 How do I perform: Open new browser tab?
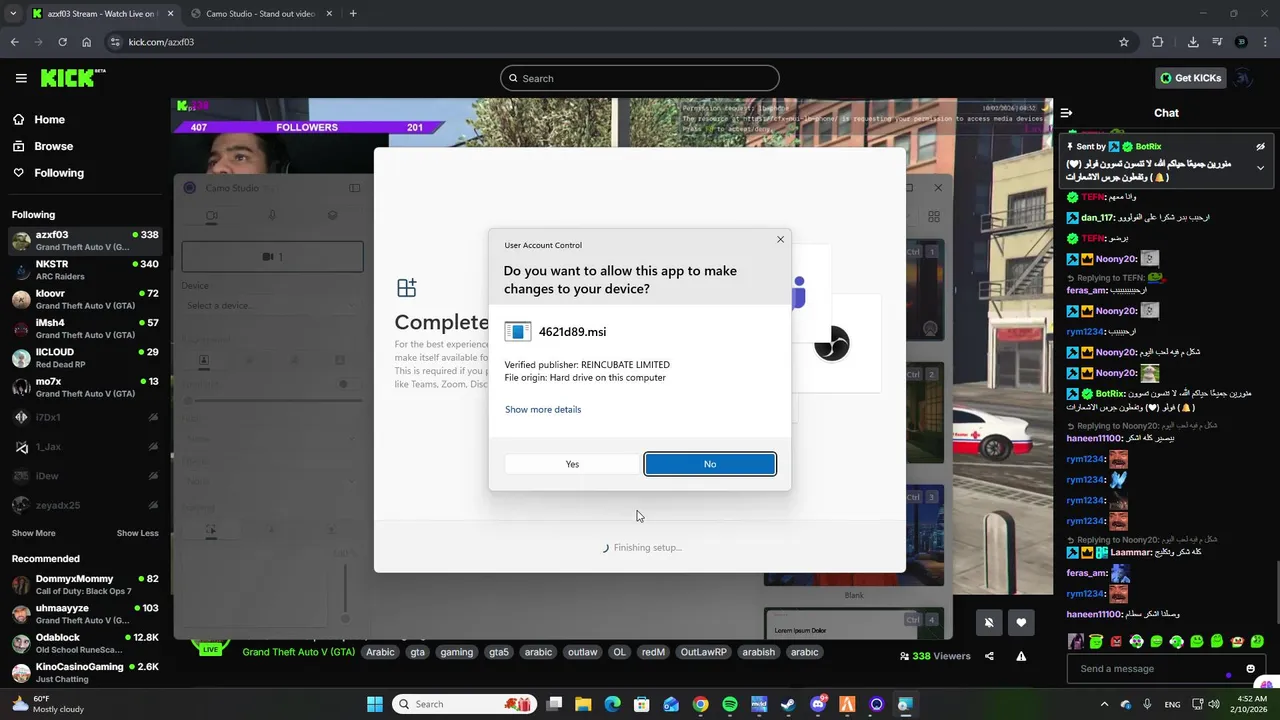coord(353,14)
